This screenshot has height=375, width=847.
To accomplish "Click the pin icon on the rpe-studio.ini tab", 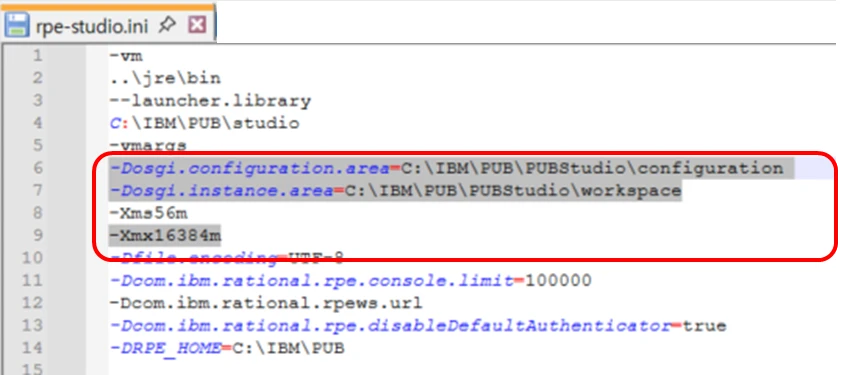I will [167, 24].
